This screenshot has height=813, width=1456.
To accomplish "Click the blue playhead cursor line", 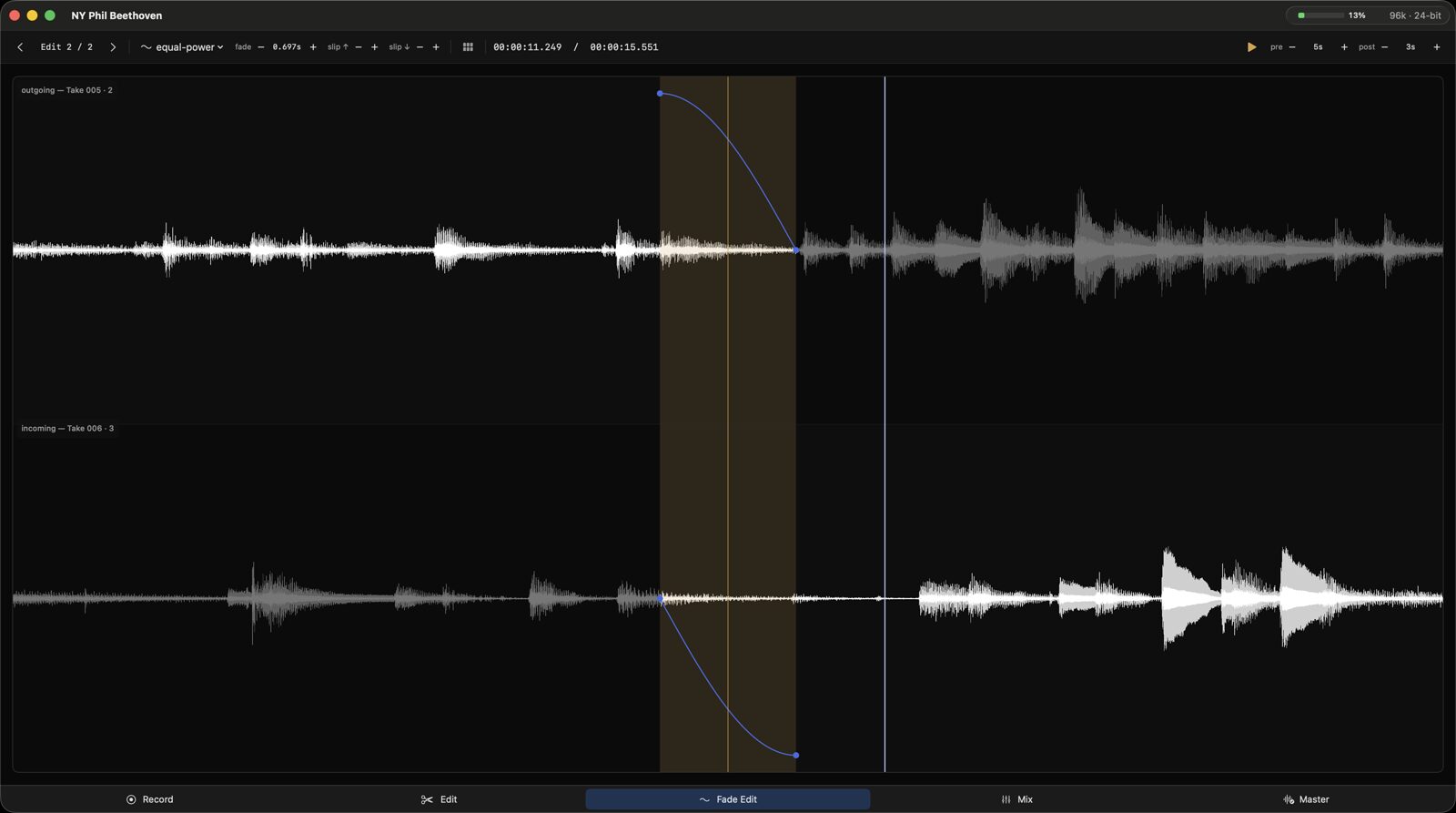I will pos(885,424).
